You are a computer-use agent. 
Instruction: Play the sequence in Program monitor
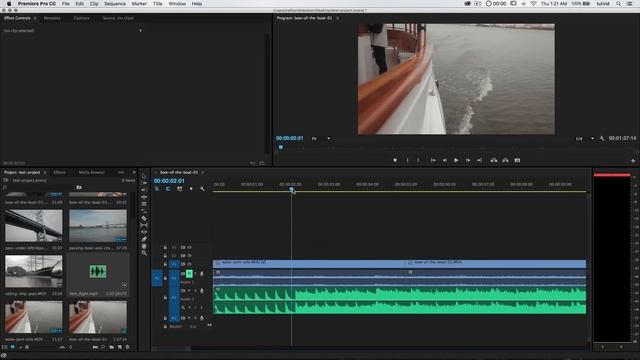[x=456, y=160]
